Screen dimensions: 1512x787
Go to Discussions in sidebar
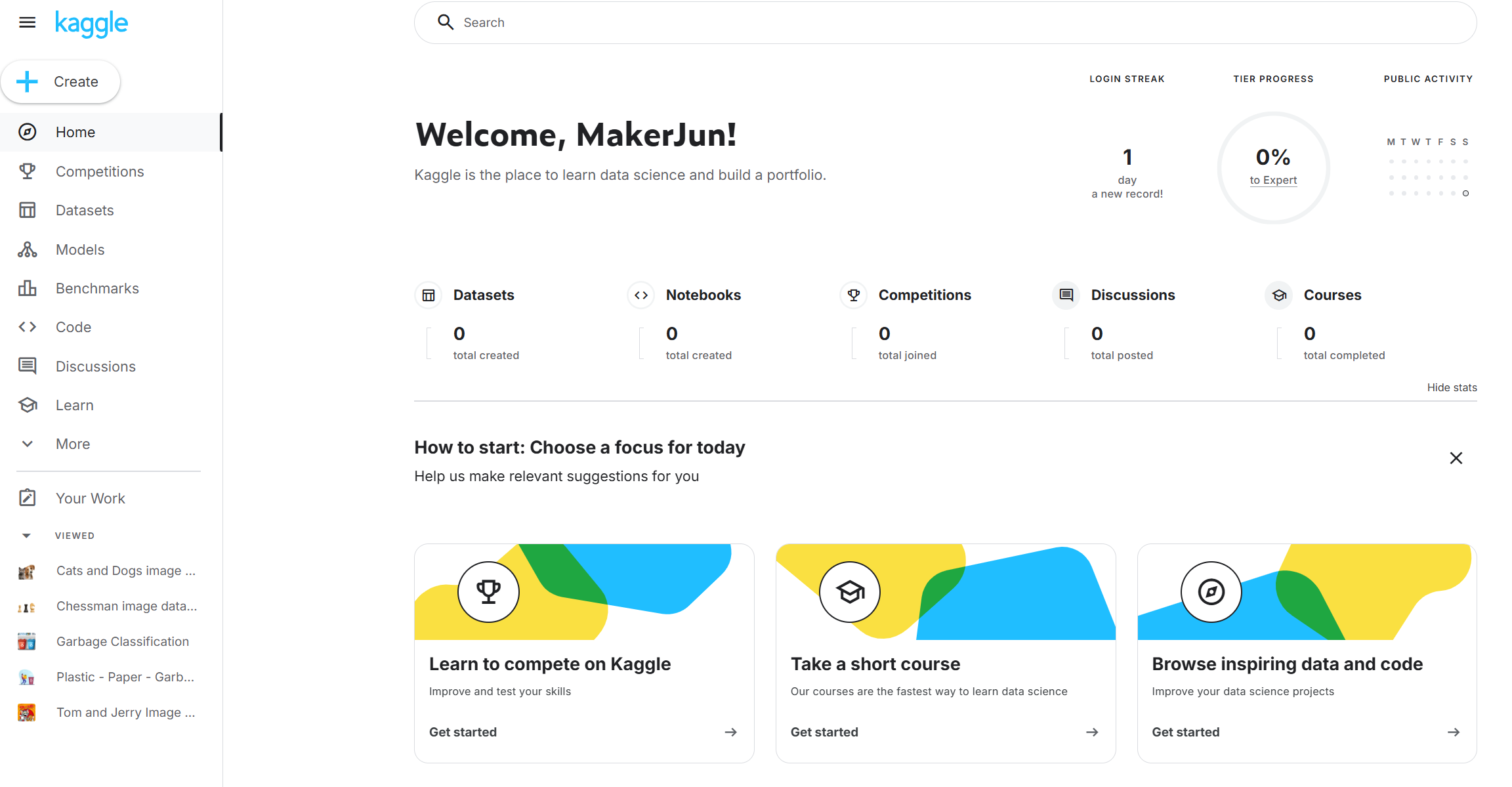click(95, 366)
